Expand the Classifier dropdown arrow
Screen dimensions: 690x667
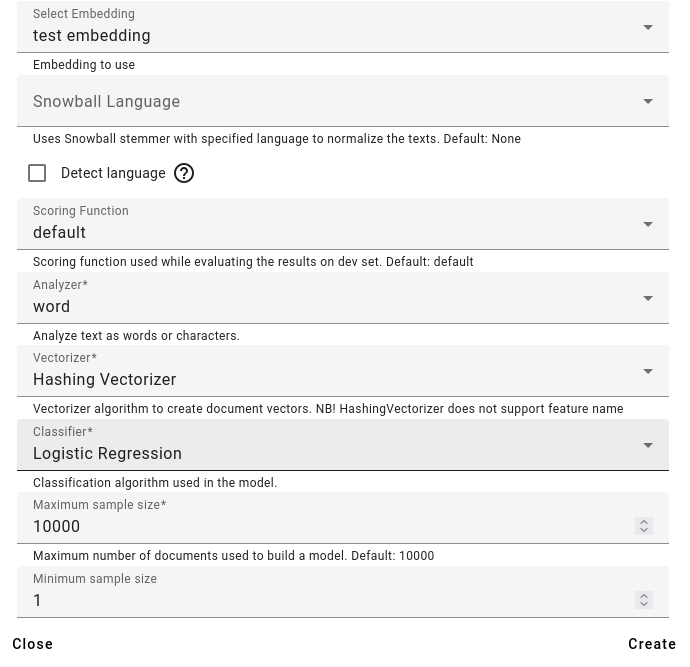point(648,446)
